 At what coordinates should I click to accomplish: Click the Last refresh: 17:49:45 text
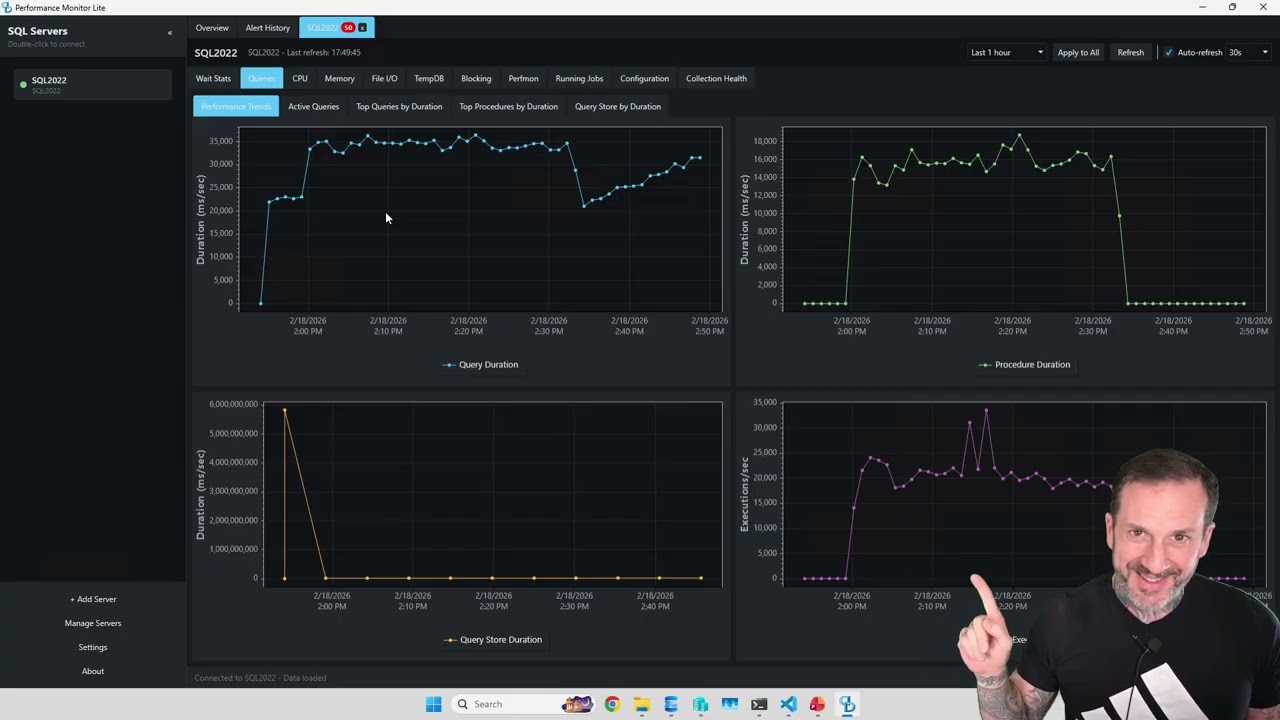click(x=323, y=52)
